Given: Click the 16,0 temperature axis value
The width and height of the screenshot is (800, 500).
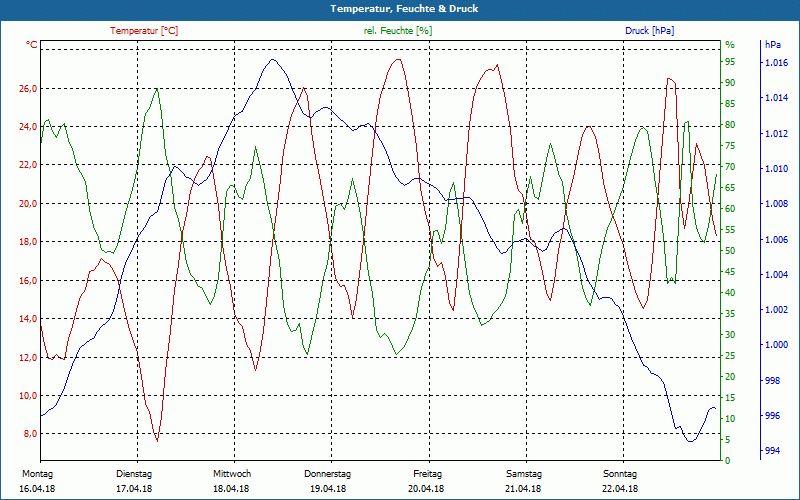Looking at the screenshot, I should point(29,281).
